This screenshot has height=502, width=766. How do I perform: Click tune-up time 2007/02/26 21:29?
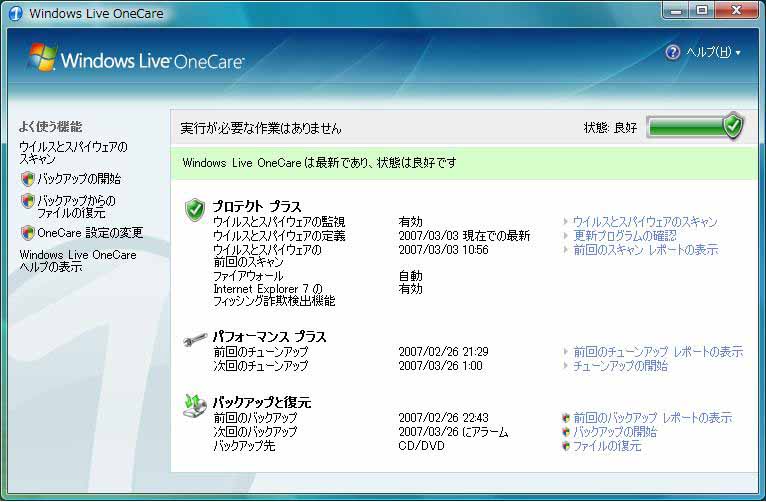tap(444, 352)
